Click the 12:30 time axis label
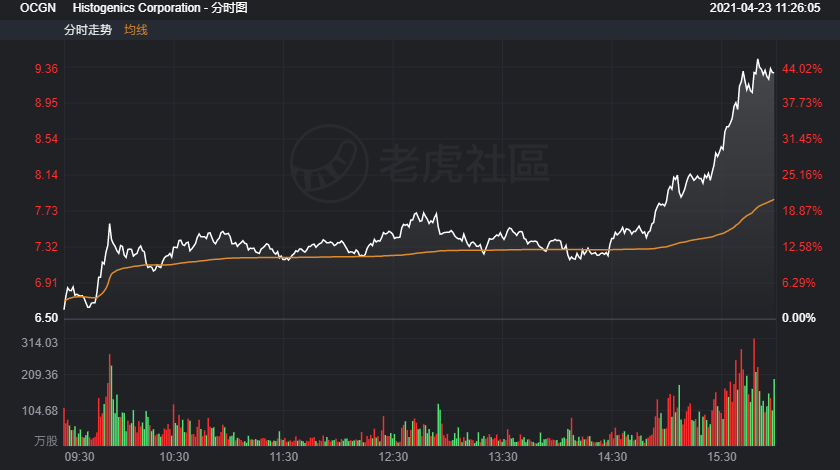Image resolution: width=840 pixels, height=470 pixels. pos(393,457)
